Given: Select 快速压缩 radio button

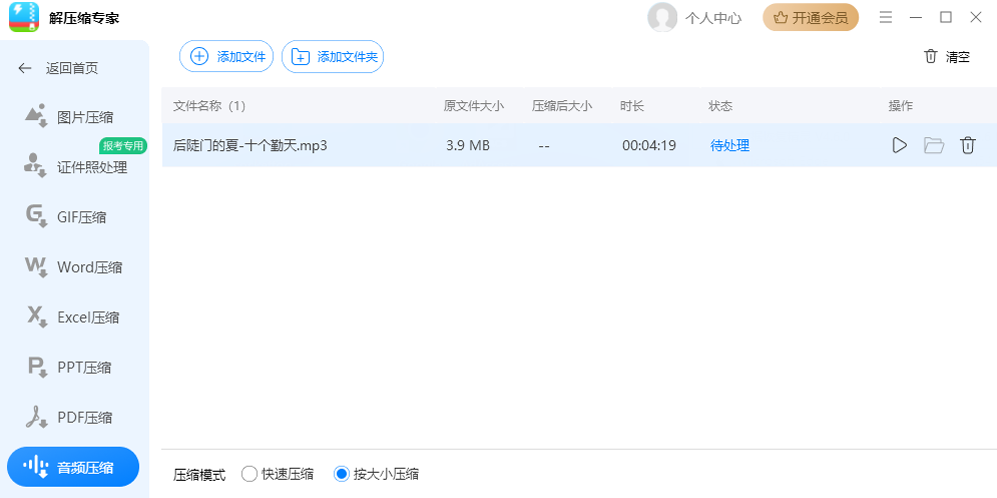Looking at the screenshot, I should pos(249,474).
